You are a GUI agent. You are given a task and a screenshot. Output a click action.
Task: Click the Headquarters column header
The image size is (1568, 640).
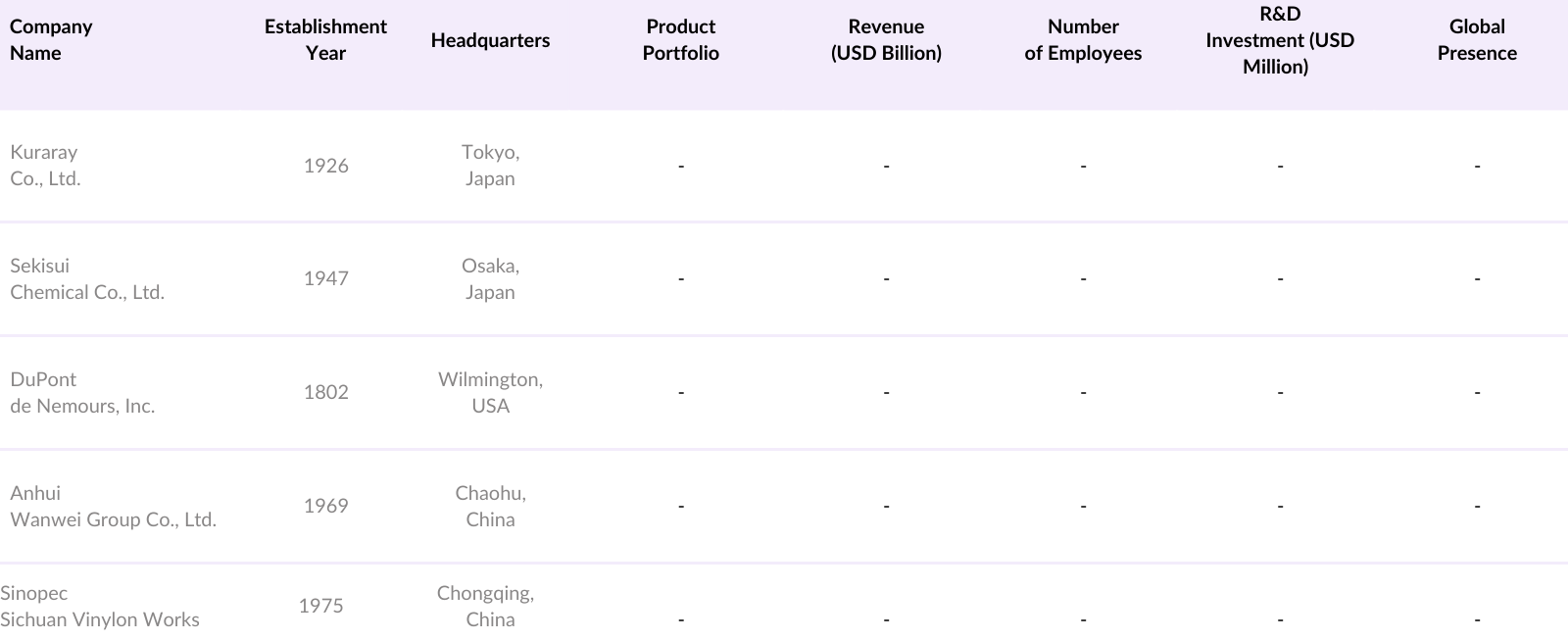point(490,40)
